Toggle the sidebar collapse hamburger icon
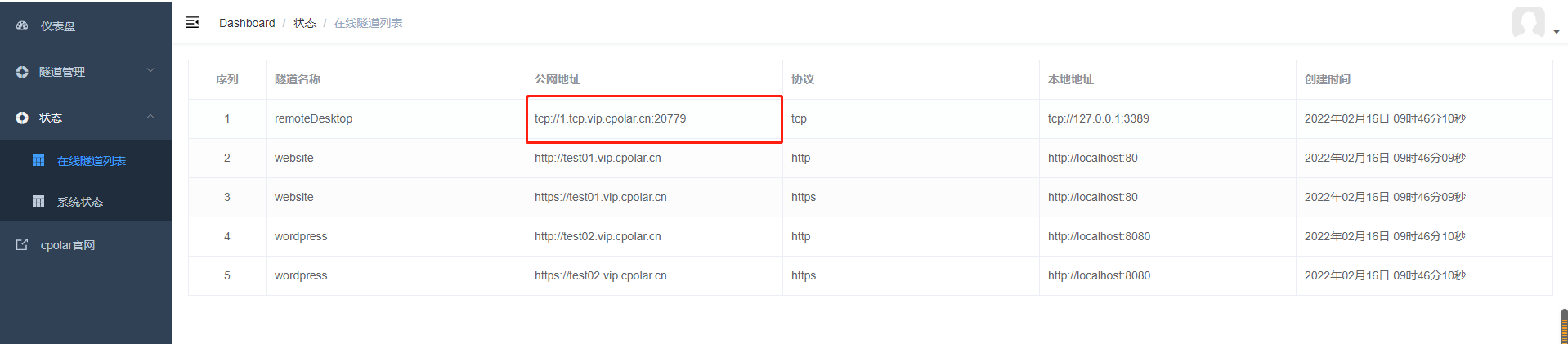1568x344 pixels. pyautogui.click(x=192, y=22)
